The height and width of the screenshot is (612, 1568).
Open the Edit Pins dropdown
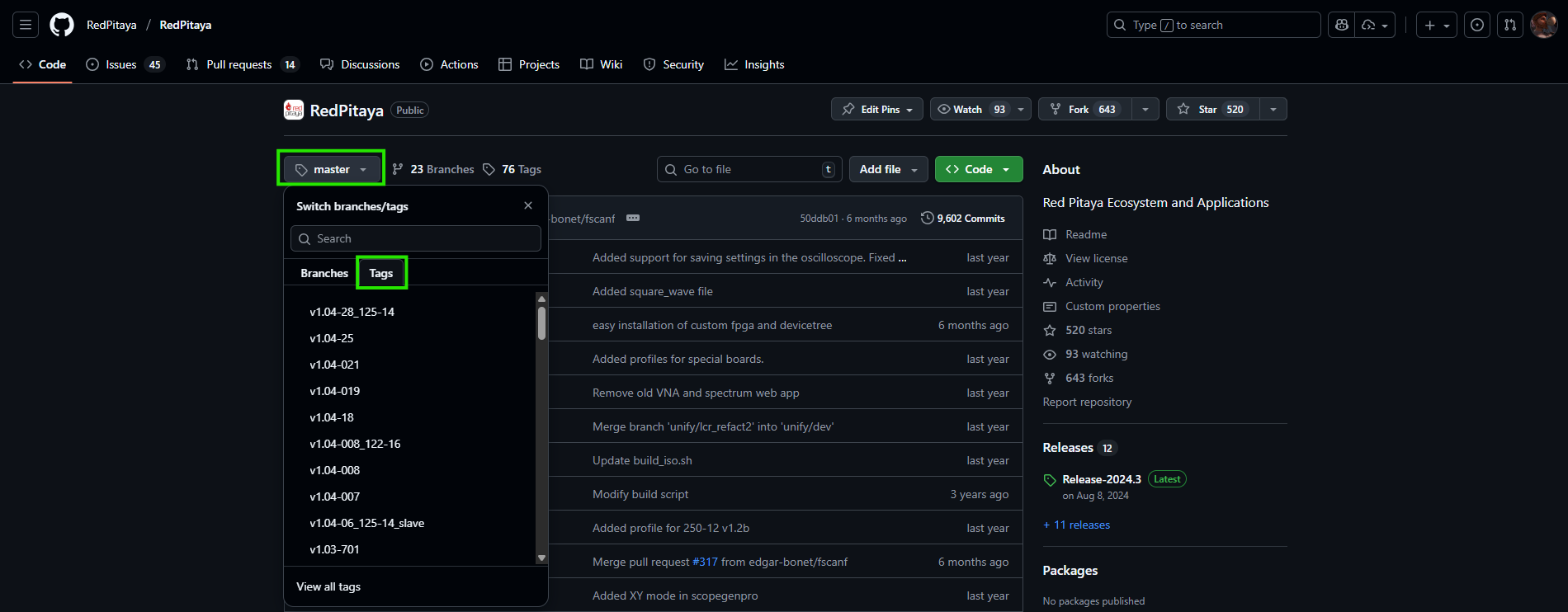click(x=876, y=109)
